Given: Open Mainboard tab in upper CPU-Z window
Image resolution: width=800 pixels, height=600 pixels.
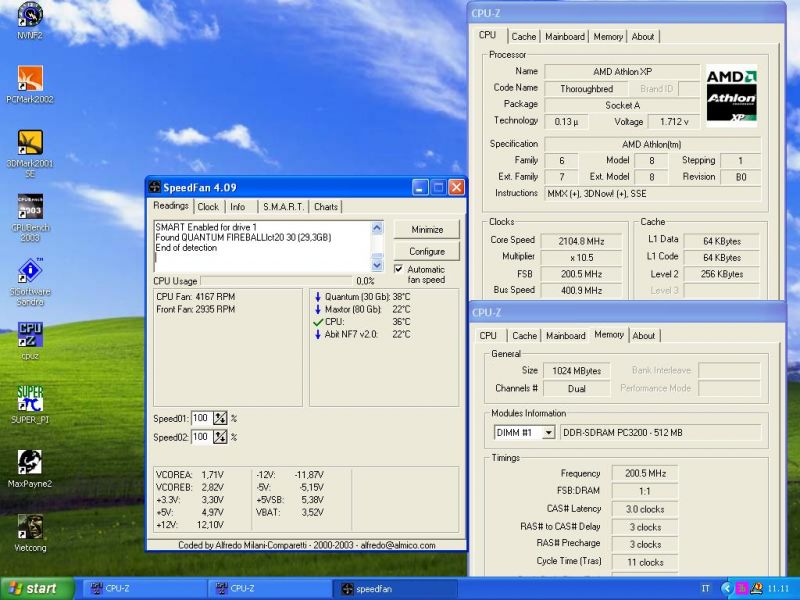Looking at the screenshot, I should pyautogui.click(x=565, y=37).
